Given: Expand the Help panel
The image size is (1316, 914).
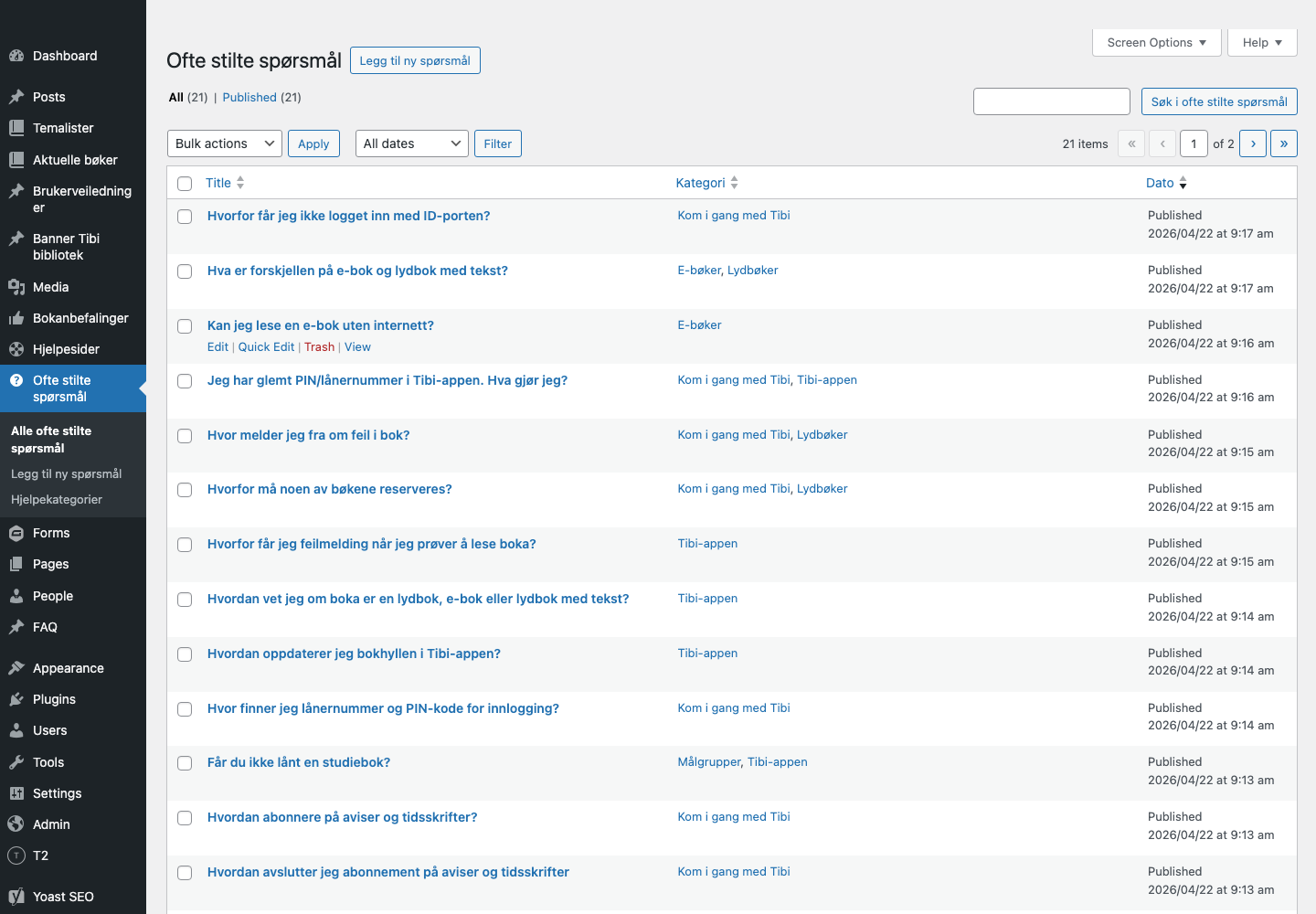Looking at the screenshot, I should (x=1263, y=42).
